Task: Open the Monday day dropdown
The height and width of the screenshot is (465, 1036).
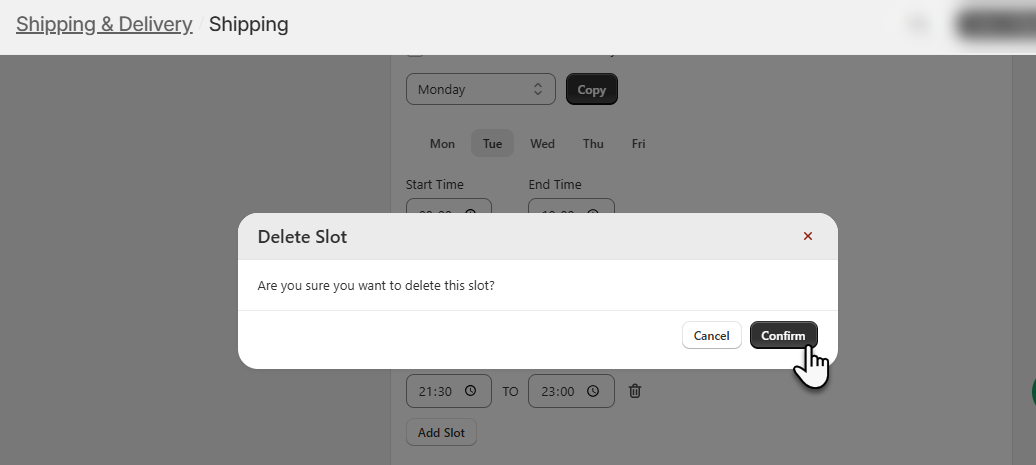Action: click(480, 89)
